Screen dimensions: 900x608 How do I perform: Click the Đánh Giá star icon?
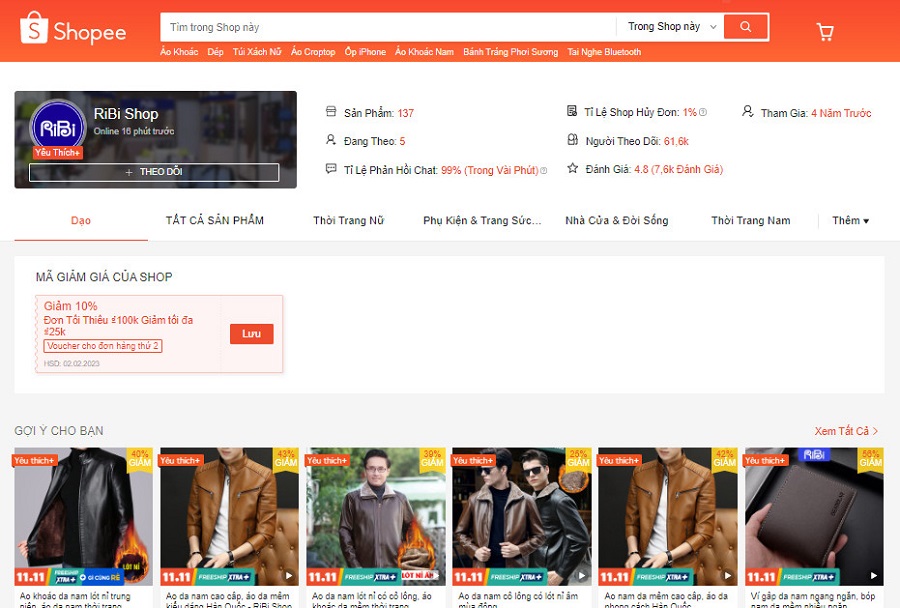572,169
